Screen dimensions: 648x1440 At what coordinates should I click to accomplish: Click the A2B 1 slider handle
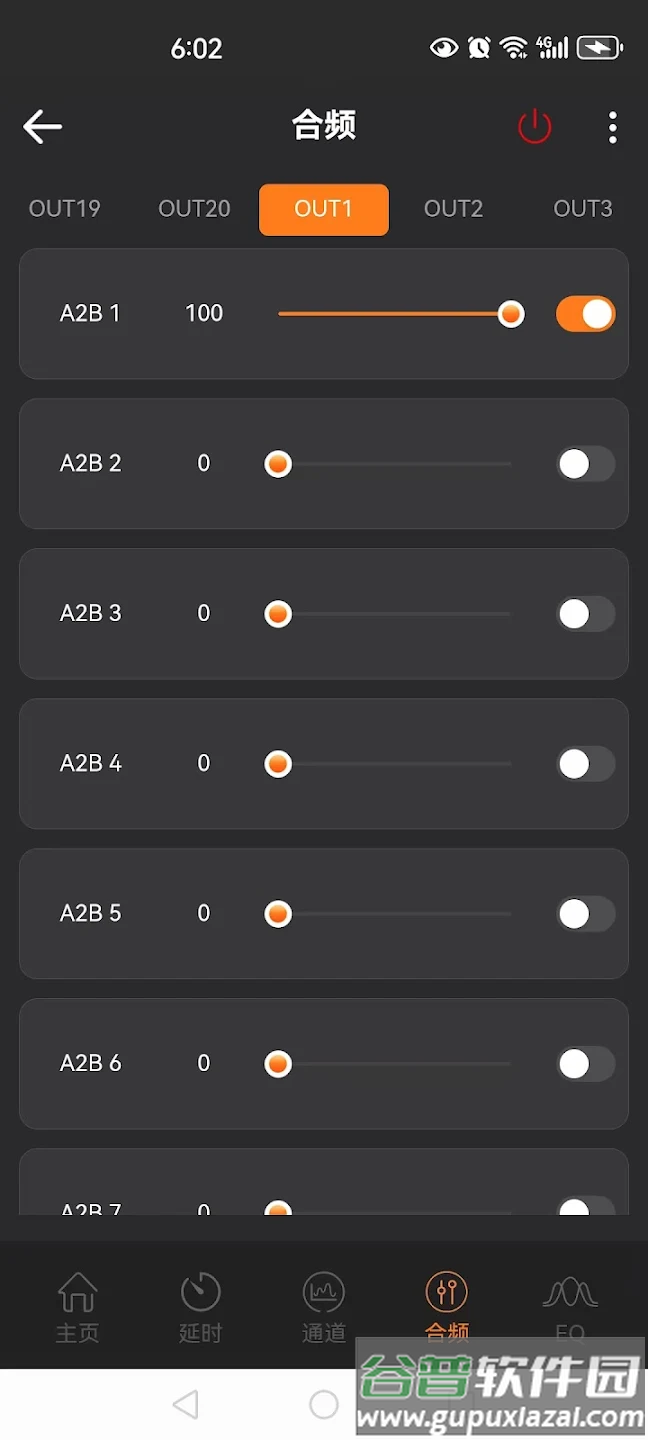point(511,314)
